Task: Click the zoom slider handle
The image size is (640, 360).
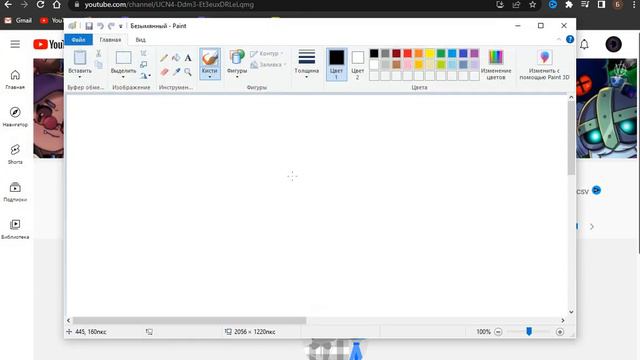Action: 529,331
